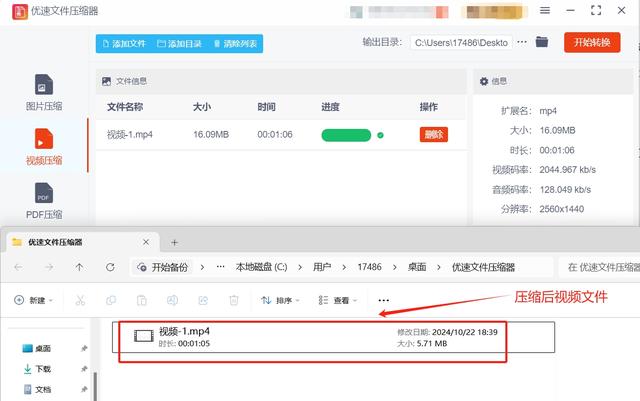Image resolution: width=640 pixels, height=401 pixels.
Task: Click the 添加目录 button
Action: click(180, 44)
